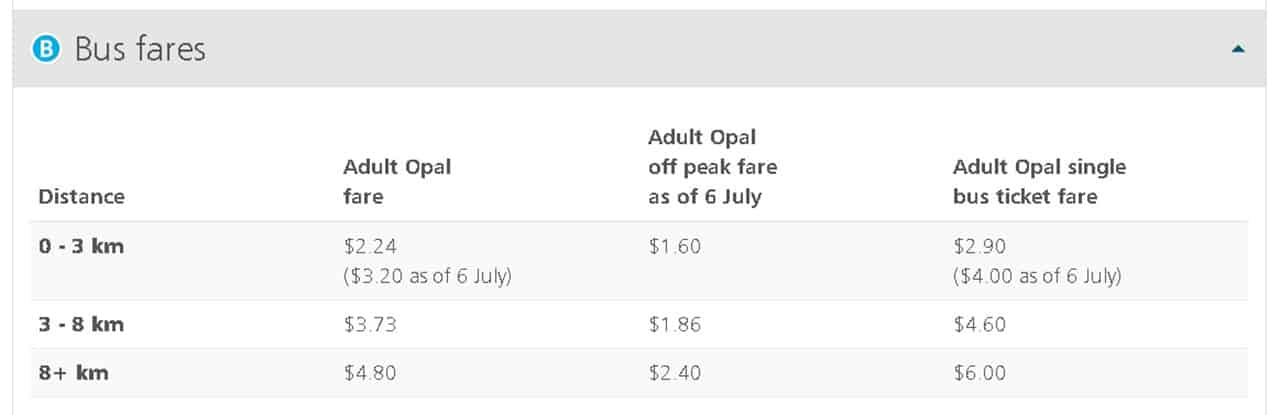Click the ($3.20 as of 6 July) note

427,276
